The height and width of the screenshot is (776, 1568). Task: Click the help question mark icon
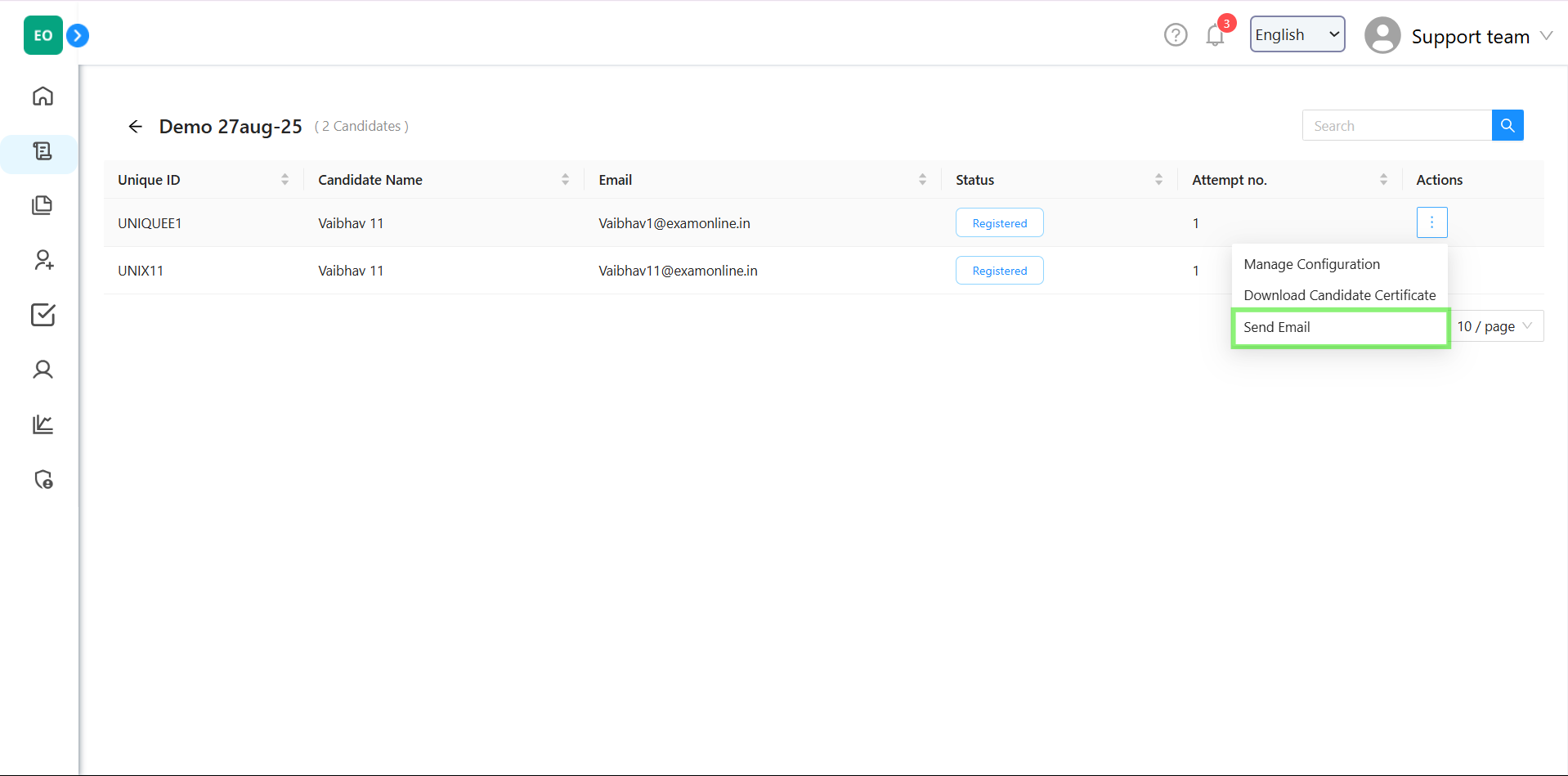point(1176,35)
